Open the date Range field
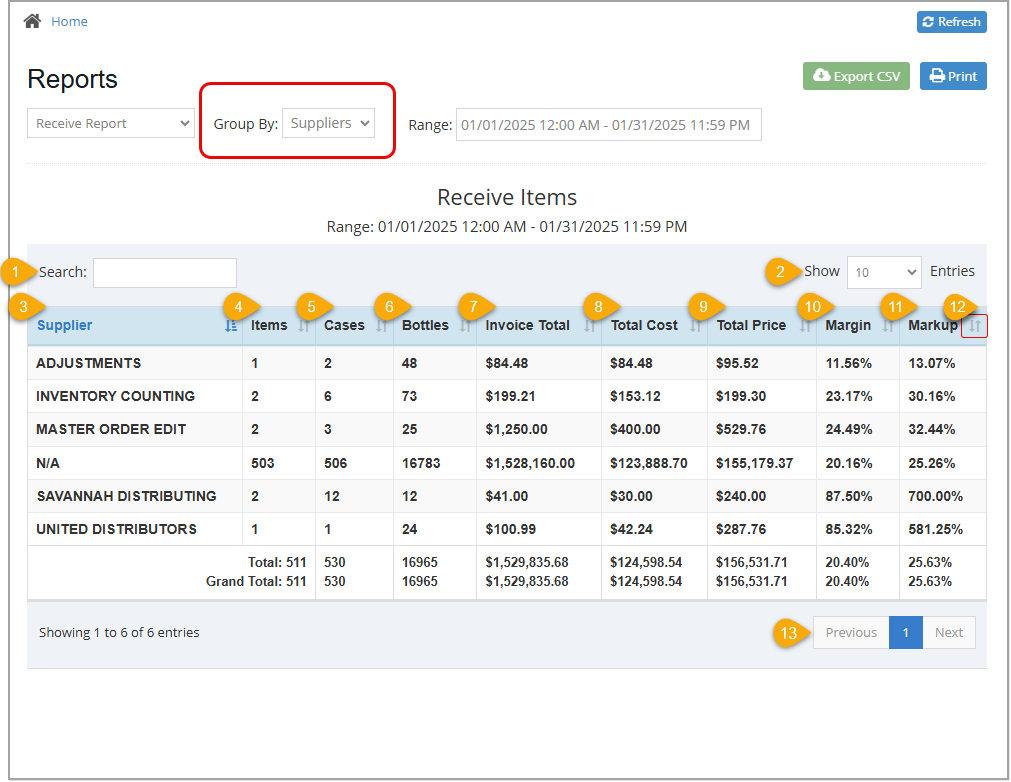The width and height of the screenshot is (1011, 782). (x=608, y=124)
